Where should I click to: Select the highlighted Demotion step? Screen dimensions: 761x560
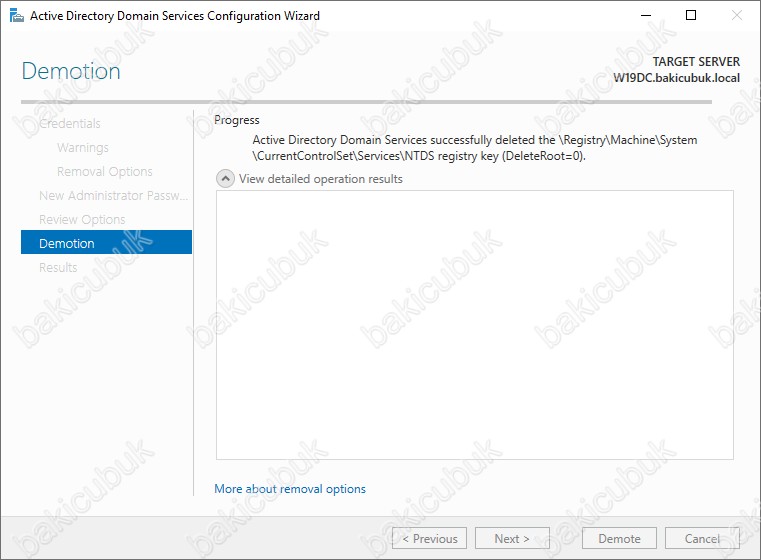click(106, 242)
